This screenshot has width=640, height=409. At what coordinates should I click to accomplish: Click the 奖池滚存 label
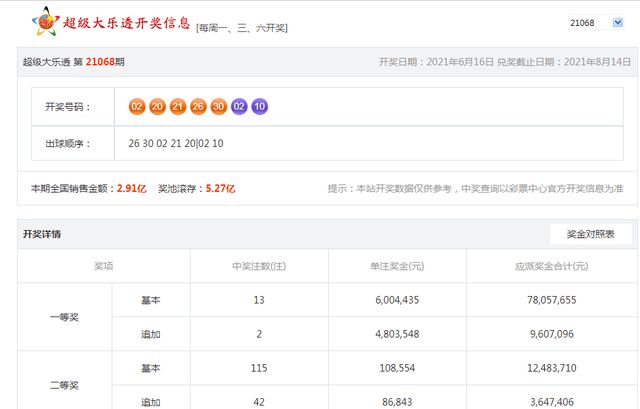click(180, 189)
